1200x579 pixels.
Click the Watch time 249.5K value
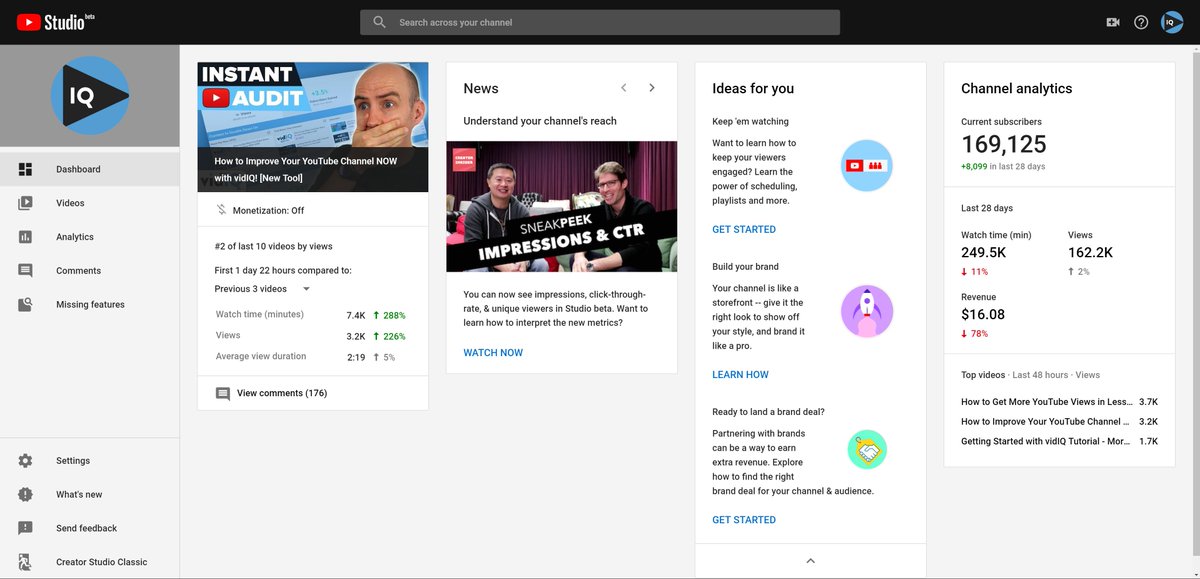(984, 253)
